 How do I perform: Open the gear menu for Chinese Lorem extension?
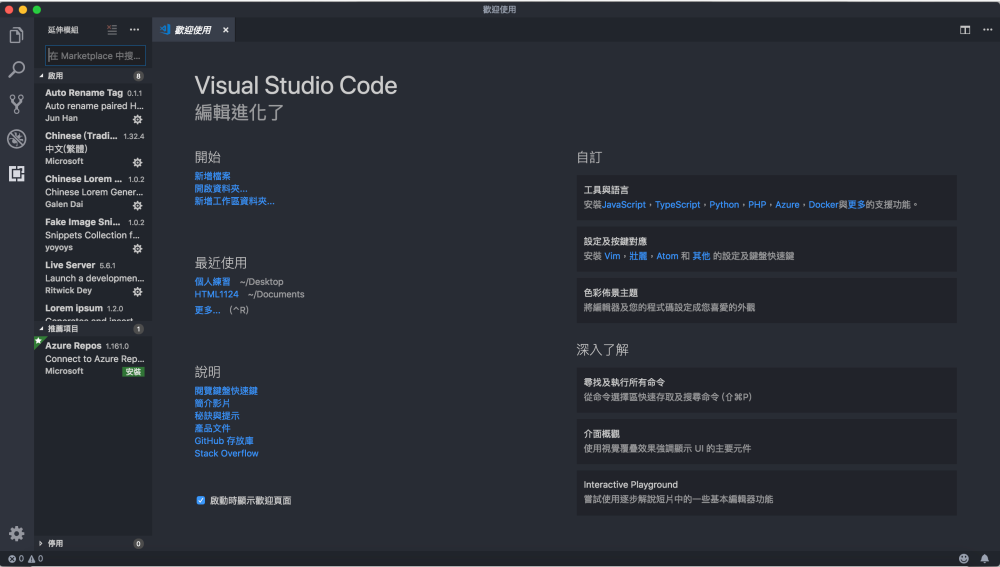pos(137,205)
